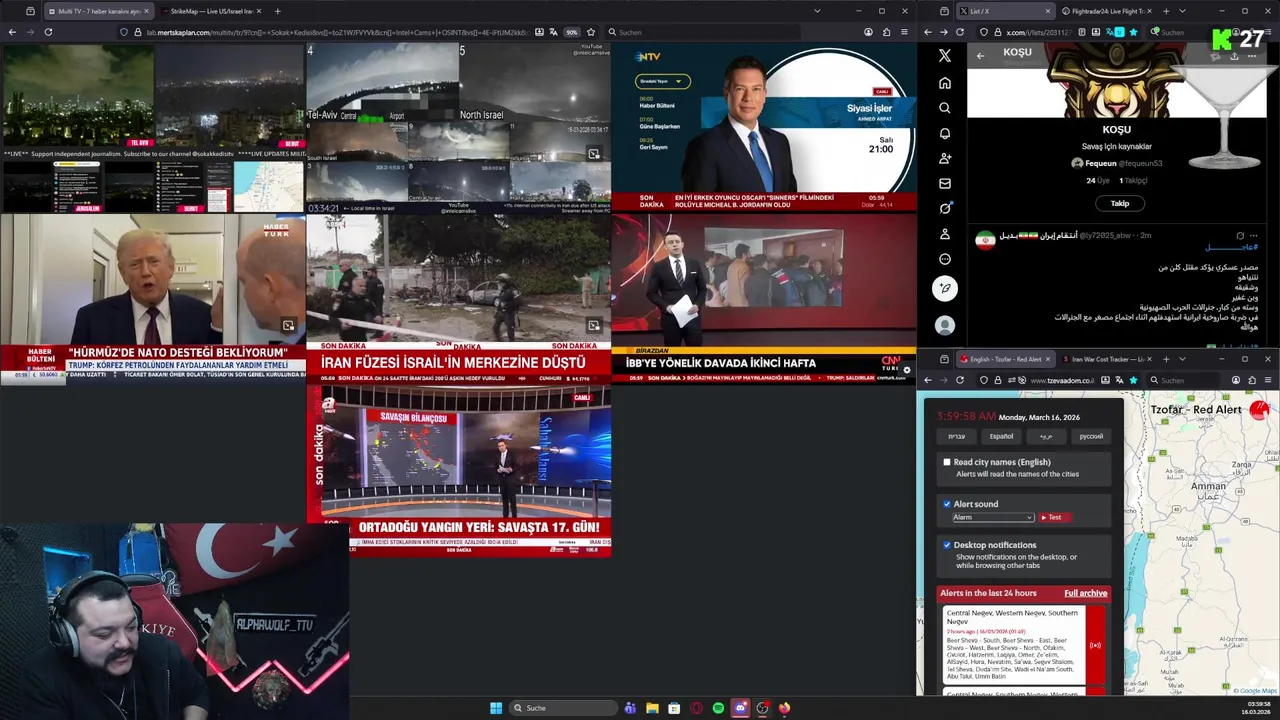Screen dimensions: 1280x720
Task: Uncheck the 'Desktop notifications' checkbox
Action: (947, 545)
